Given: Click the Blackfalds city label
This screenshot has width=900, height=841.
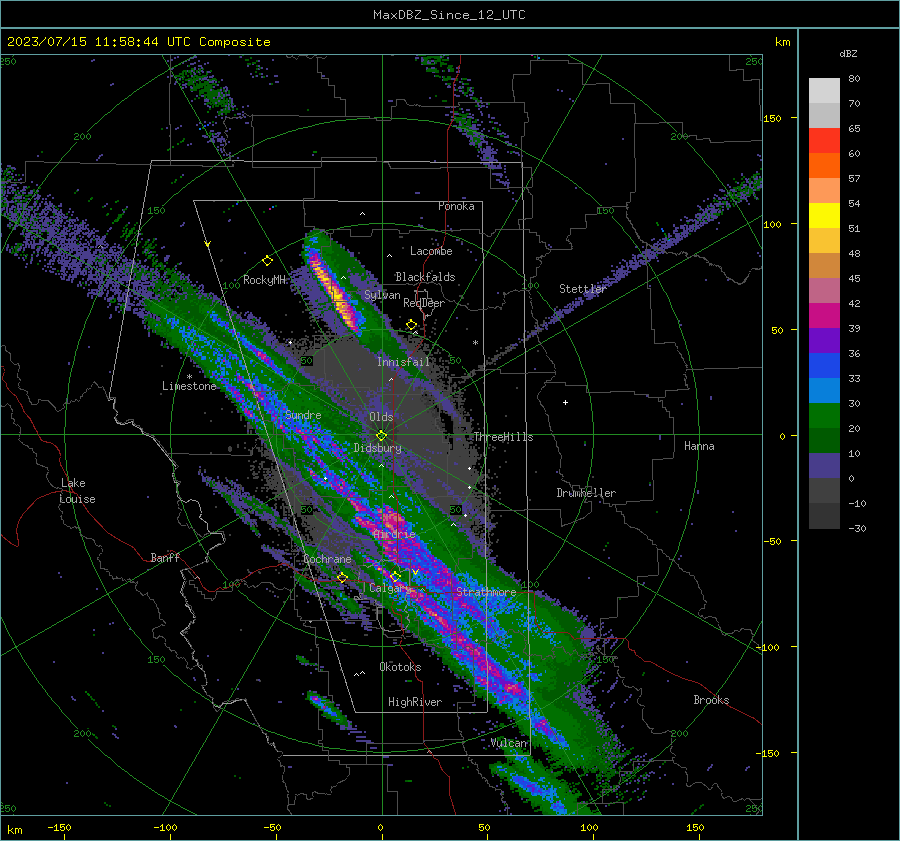Looking at the screenshot, I should click(x=425, y=277).
